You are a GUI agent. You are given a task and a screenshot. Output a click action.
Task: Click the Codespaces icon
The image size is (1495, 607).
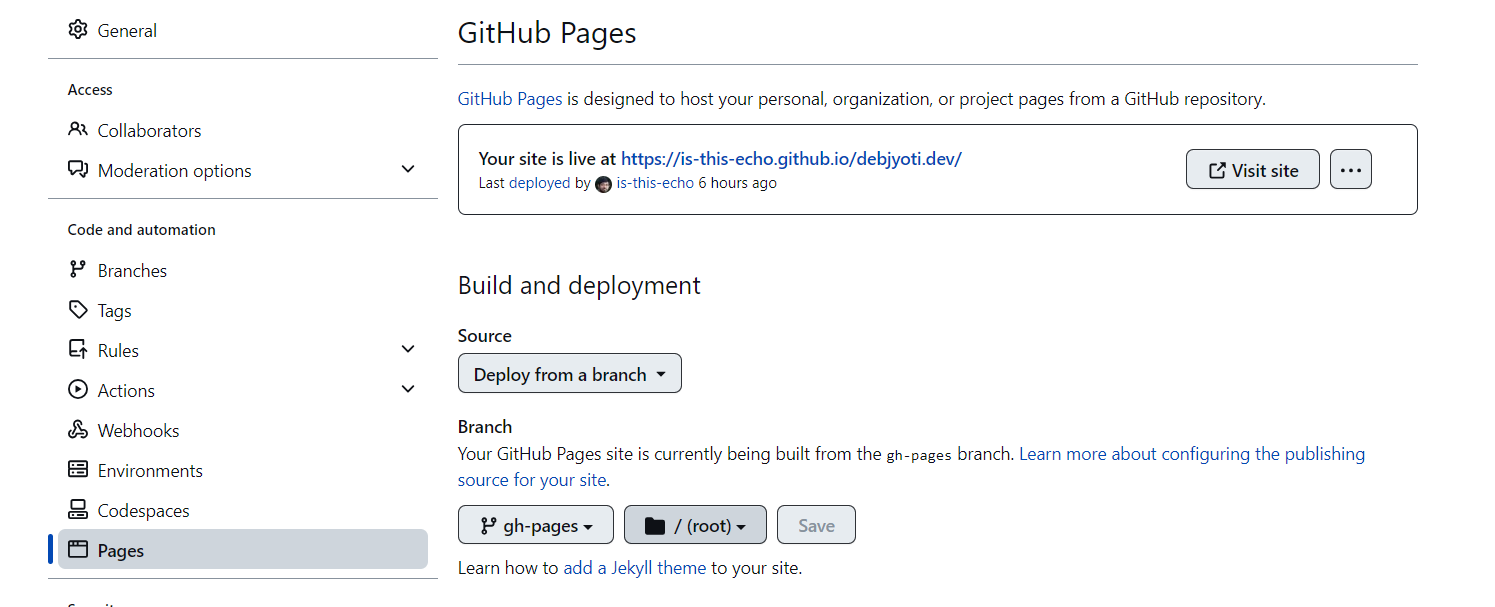click(78, 510)
